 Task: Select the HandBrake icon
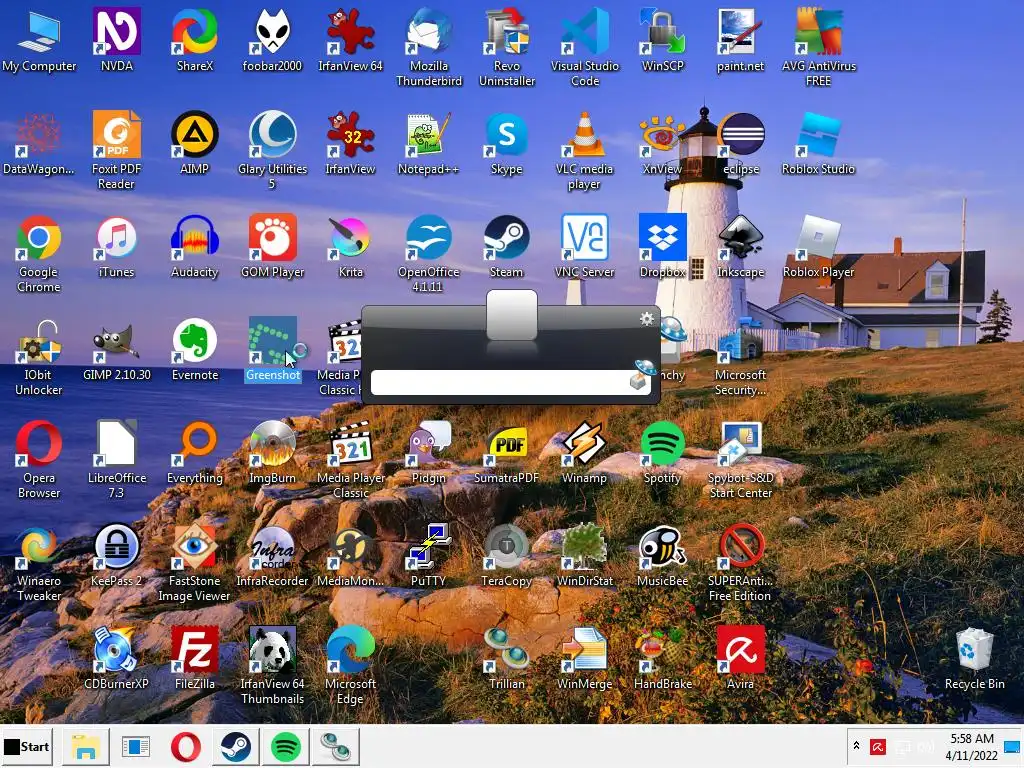pyautogui.click(x=662, y=658)
